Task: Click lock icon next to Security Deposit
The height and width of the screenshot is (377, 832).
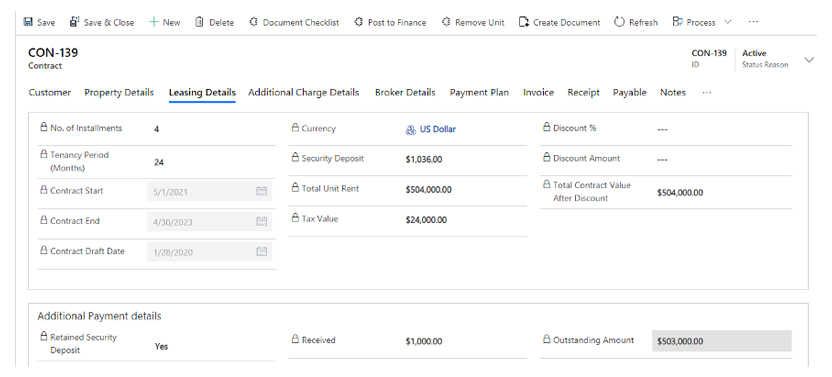Action: click(x=295, y=158)
